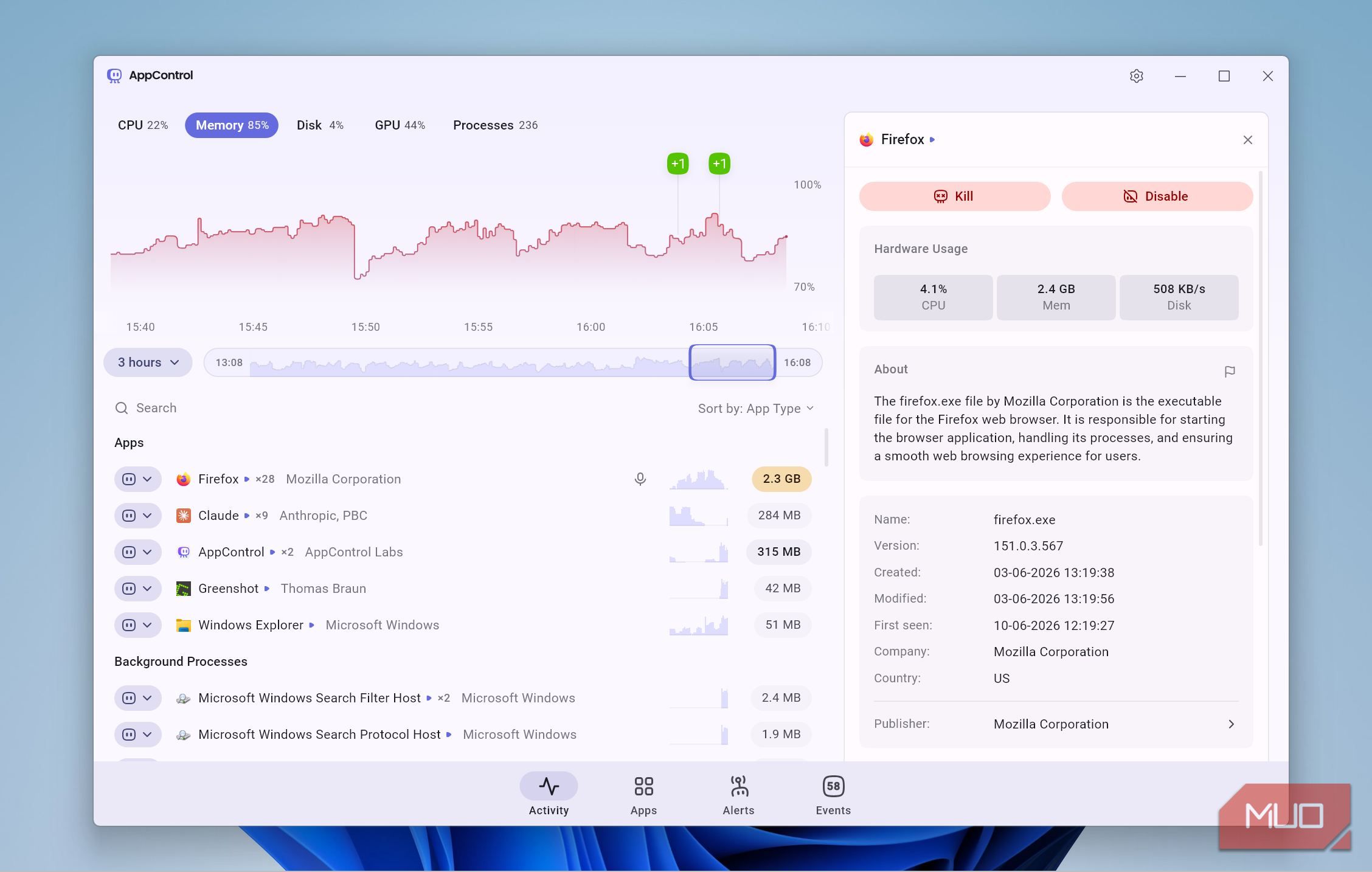Expand the dropdown chevron for AppControl row
This screenshot has height=872, width=1372.
[147, 552]
